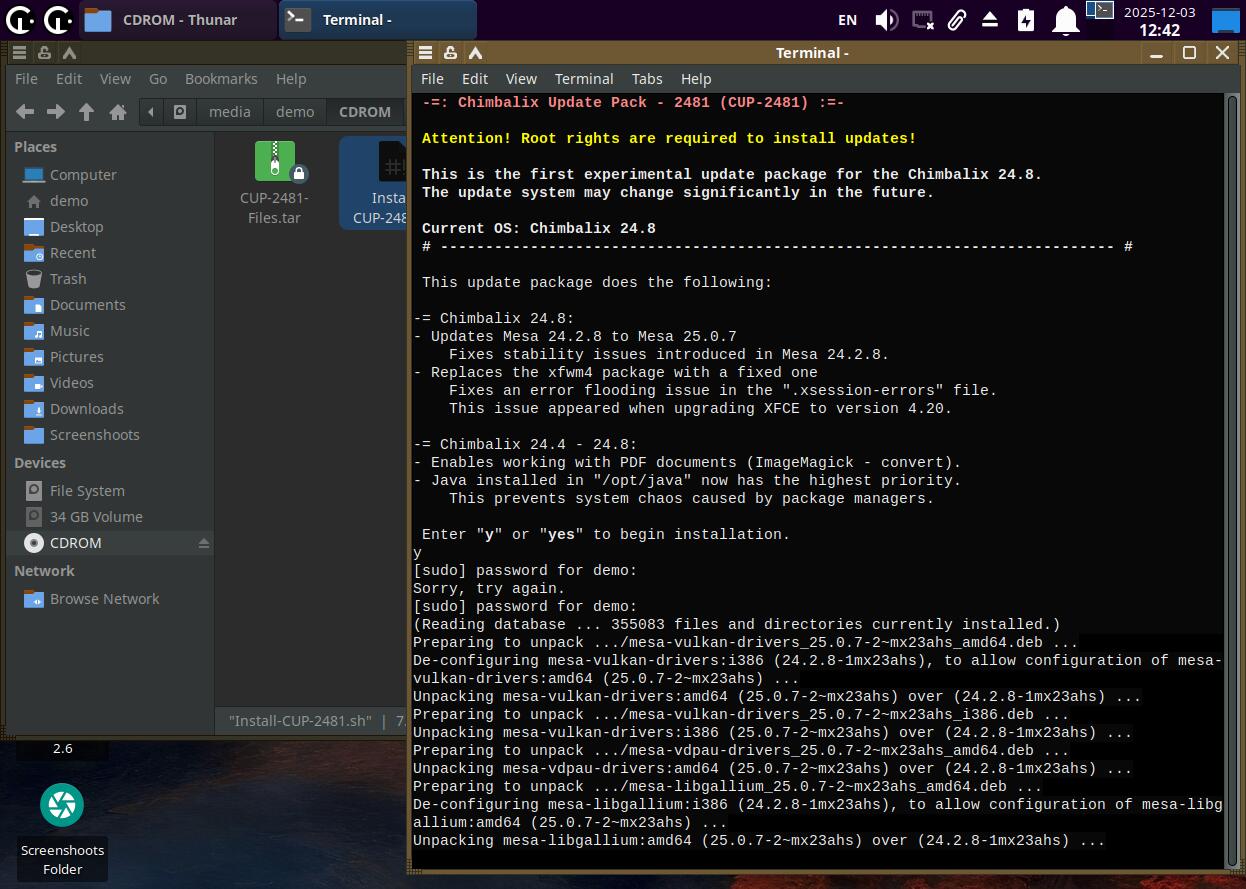
Task: Toggle the shade arrow on the Thunar titlebar
Action: tap(69, 53)
